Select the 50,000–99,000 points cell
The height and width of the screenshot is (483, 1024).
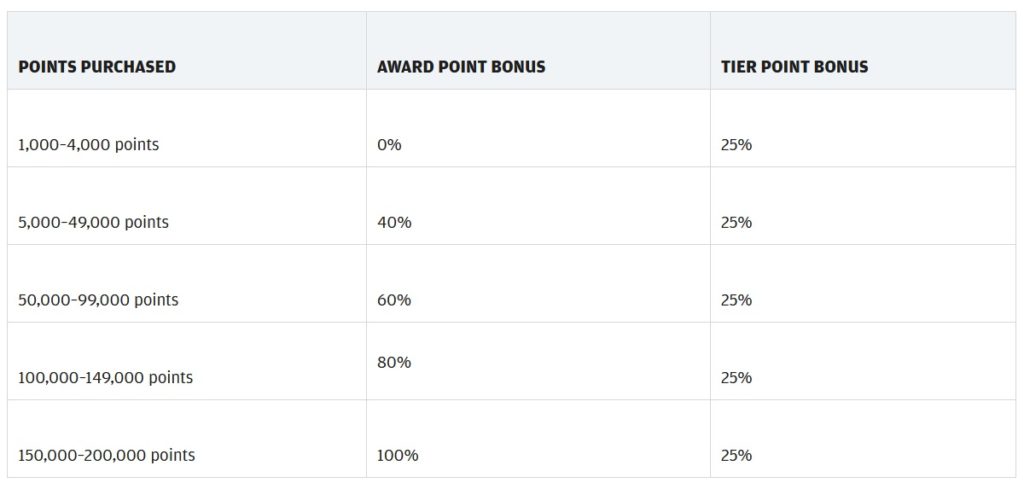(x=98, y=300)
